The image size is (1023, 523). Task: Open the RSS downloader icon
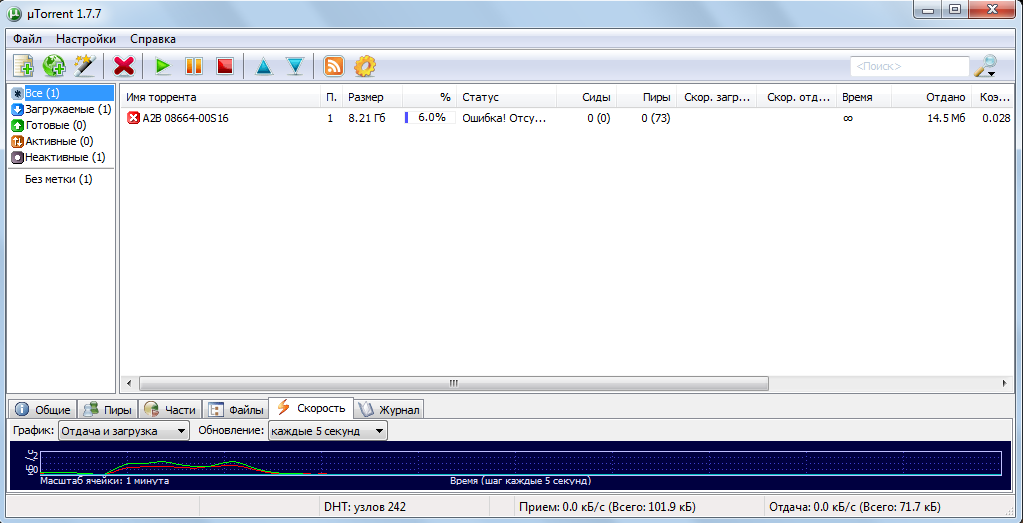point(334,66)
